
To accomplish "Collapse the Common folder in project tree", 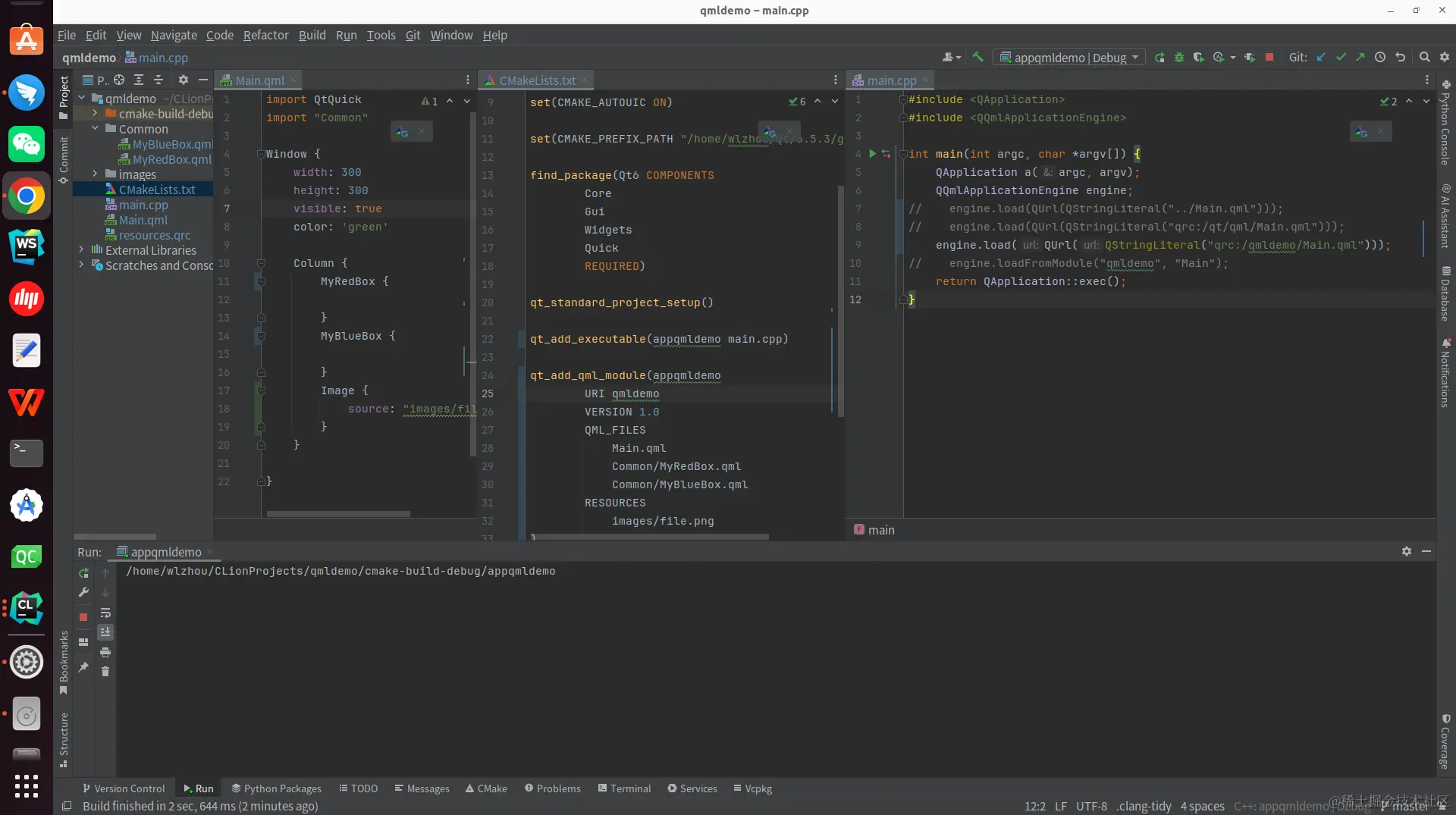I will [x=95, y=129].
